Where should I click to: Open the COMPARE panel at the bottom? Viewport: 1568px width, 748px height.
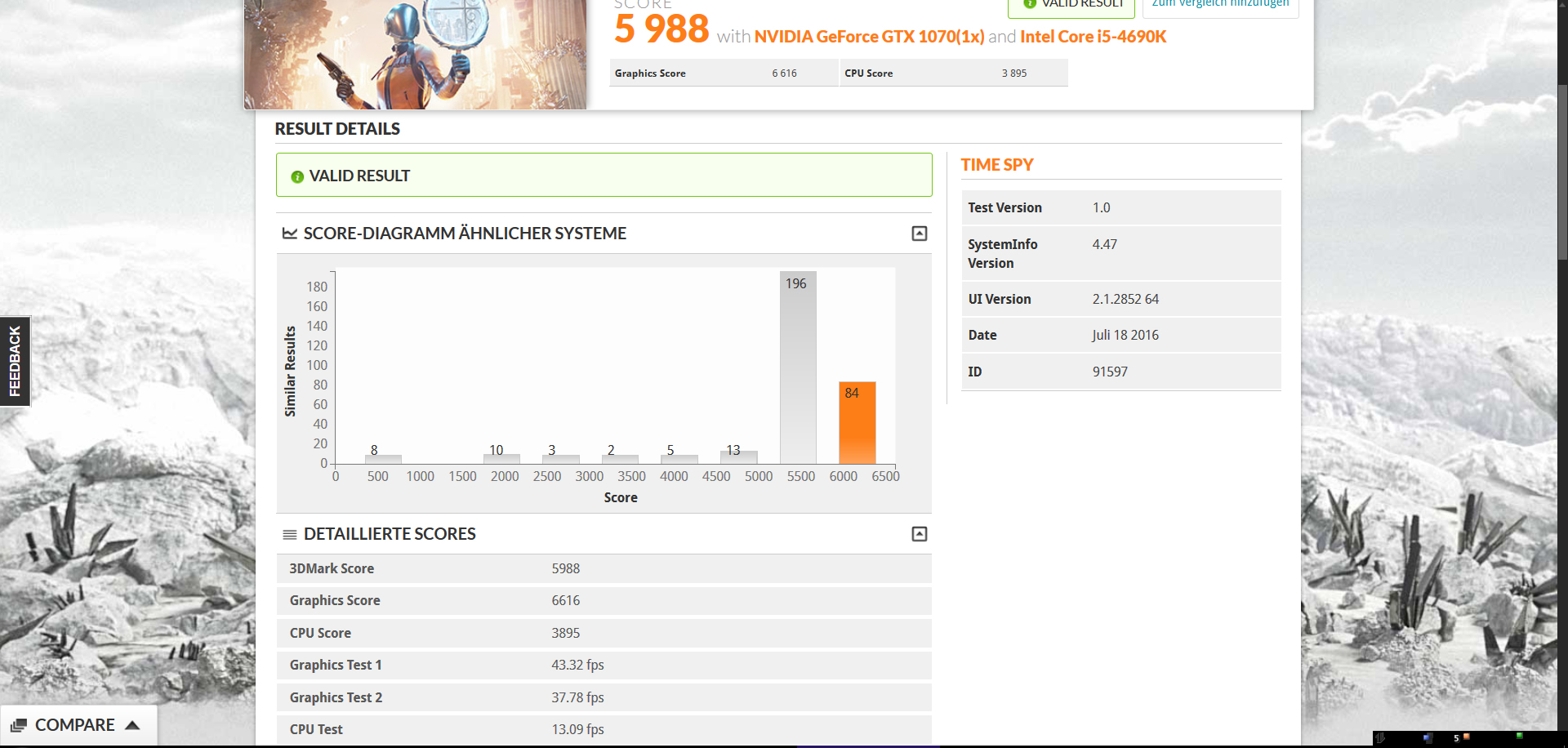coord(78,725)
